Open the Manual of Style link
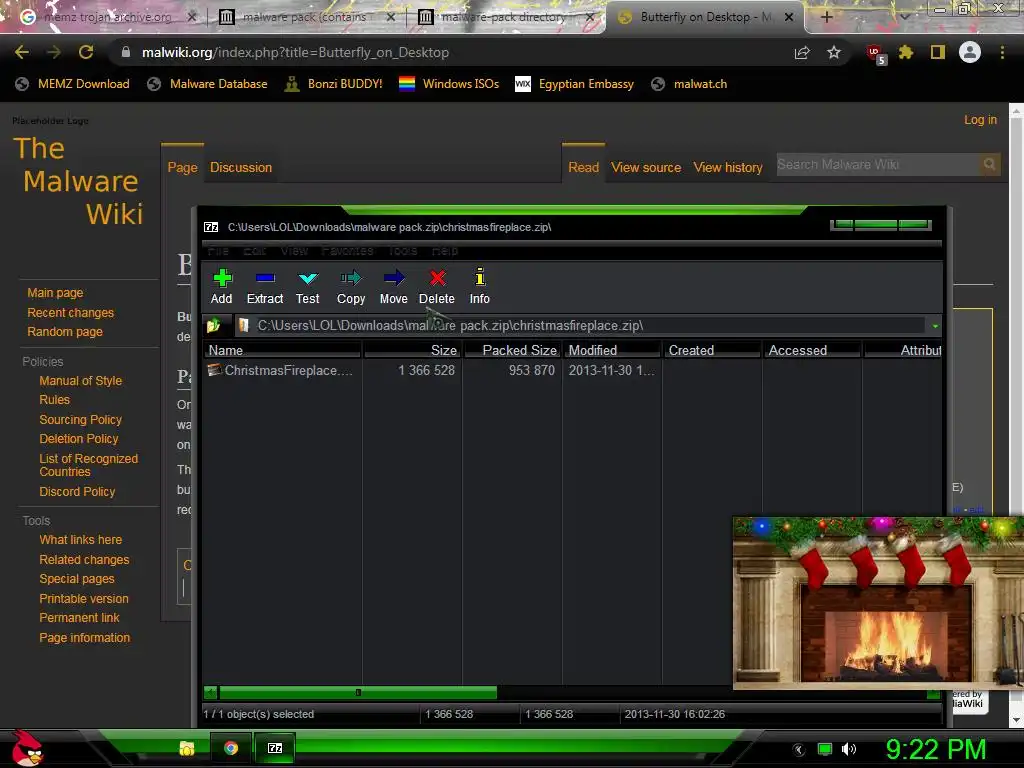The height and width of the screenshot is (768, 1024). [x=80, y=381]
